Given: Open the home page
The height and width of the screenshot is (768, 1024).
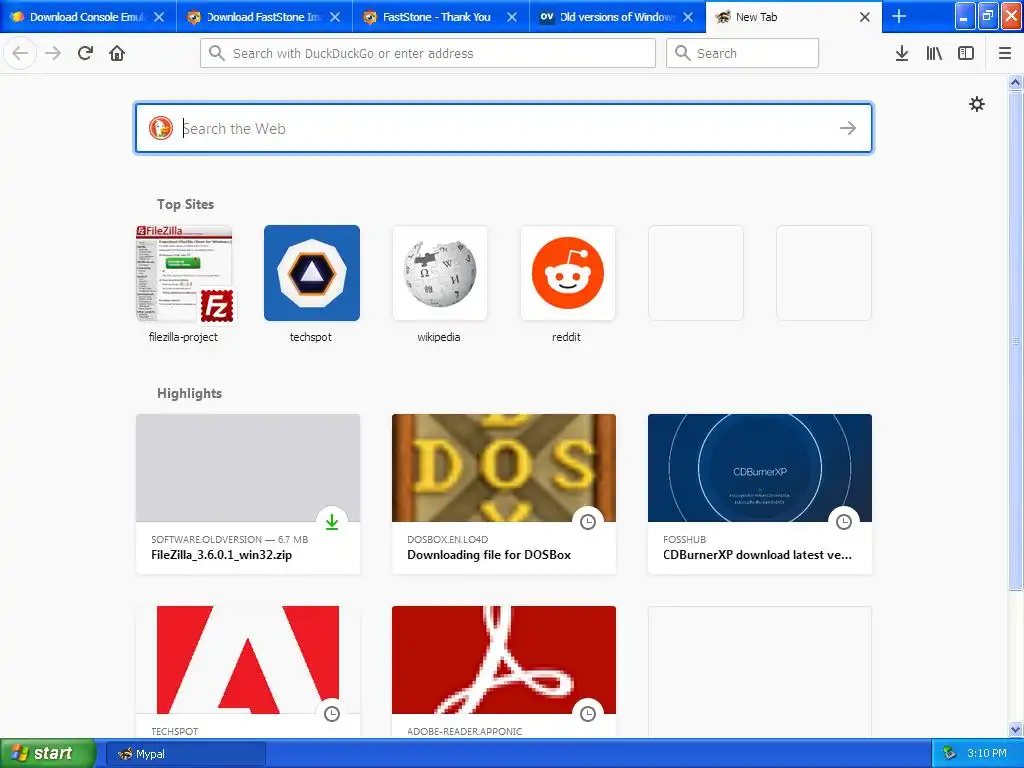Looking at the screenshot, I should pyautogui.click(x=117, y=53).
